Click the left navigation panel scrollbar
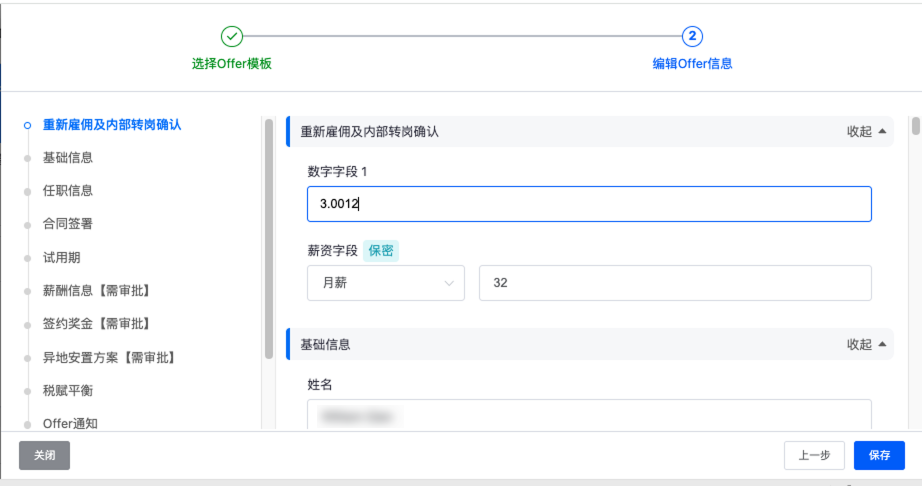 pyautogui.click(x=269, y=239)
